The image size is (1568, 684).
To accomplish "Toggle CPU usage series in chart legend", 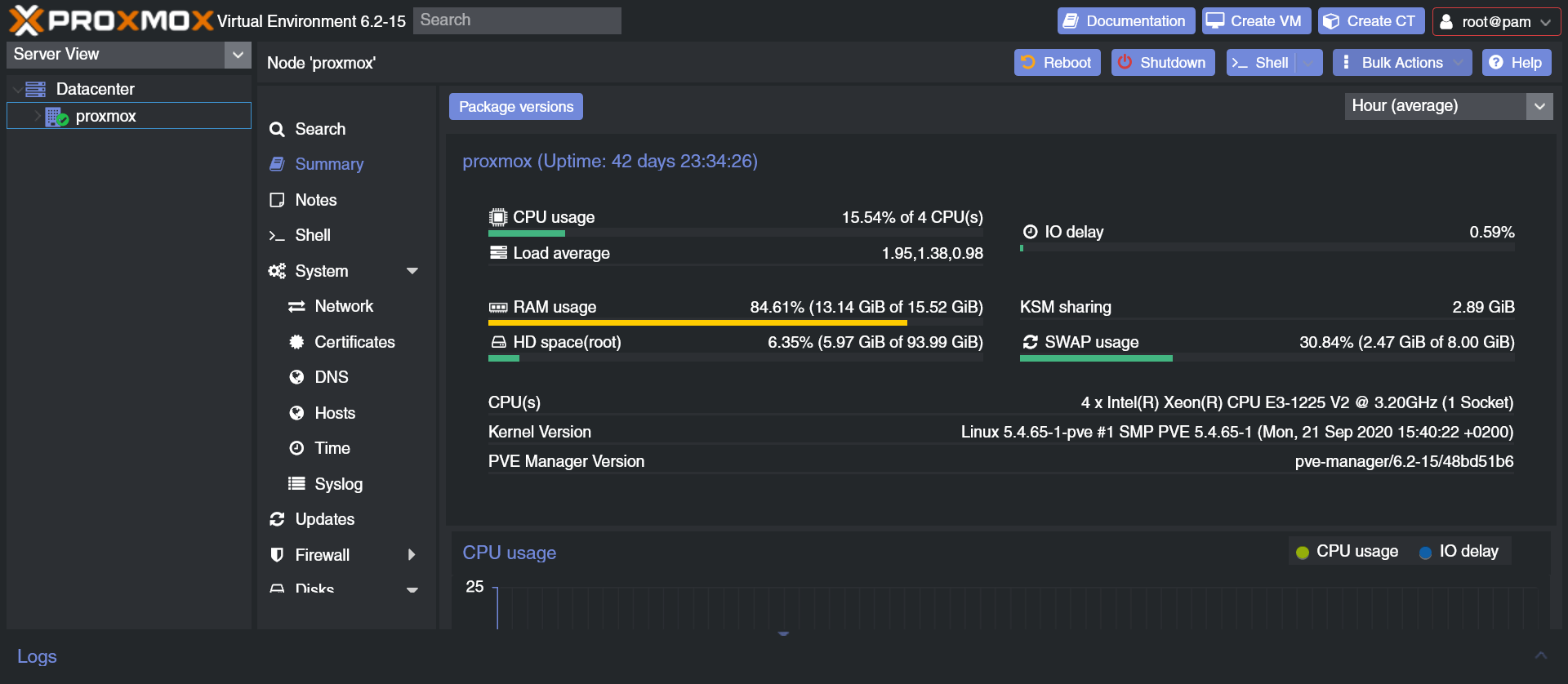I will pos(1347,552).
